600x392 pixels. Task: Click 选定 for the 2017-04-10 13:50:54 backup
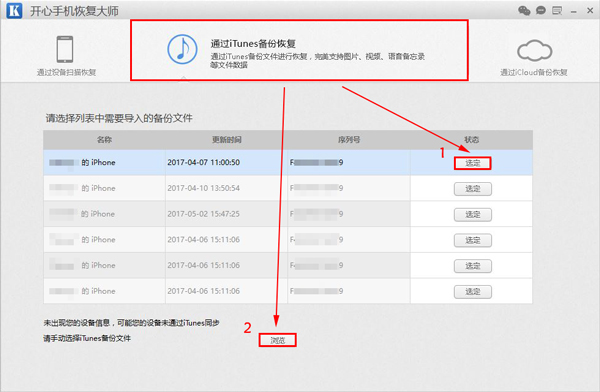click(473, 189)
